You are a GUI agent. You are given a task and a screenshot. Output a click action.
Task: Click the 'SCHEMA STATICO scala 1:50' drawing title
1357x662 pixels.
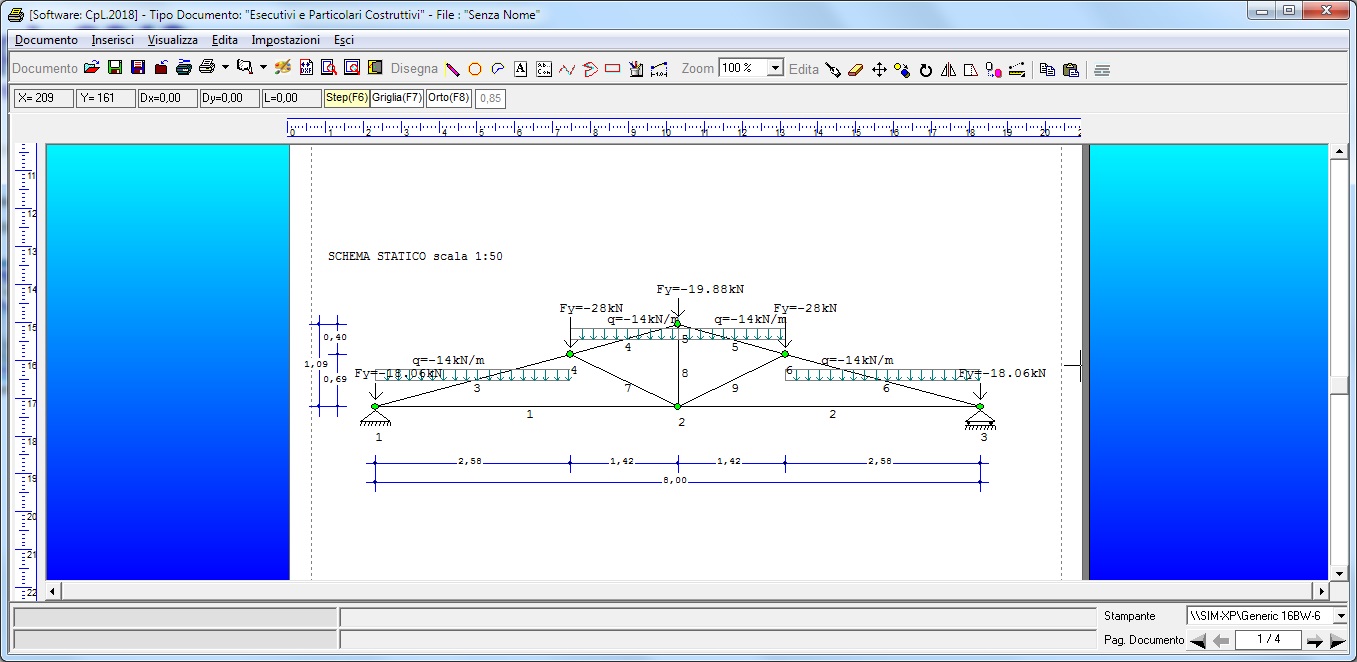pyautogui.click(x=415, y=257)
